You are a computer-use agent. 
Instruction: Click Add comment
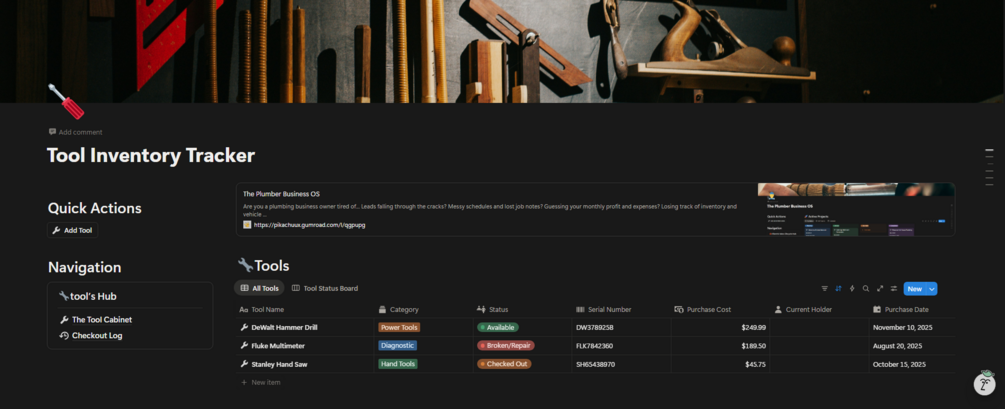tap(75, 132)
